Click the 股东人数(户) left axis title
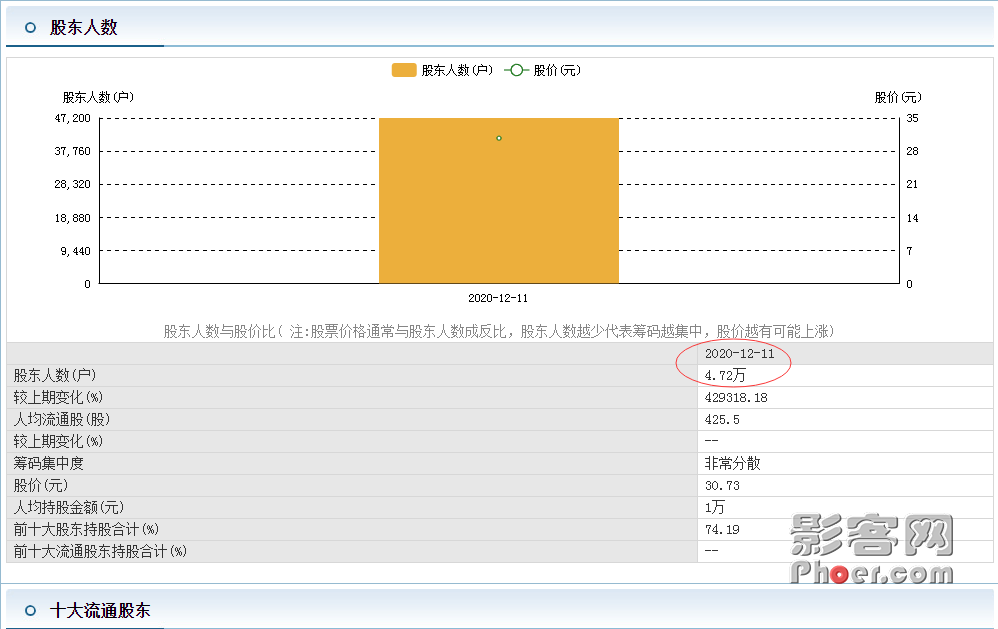This screenshot has height=629, width=998. click(98, 97)
